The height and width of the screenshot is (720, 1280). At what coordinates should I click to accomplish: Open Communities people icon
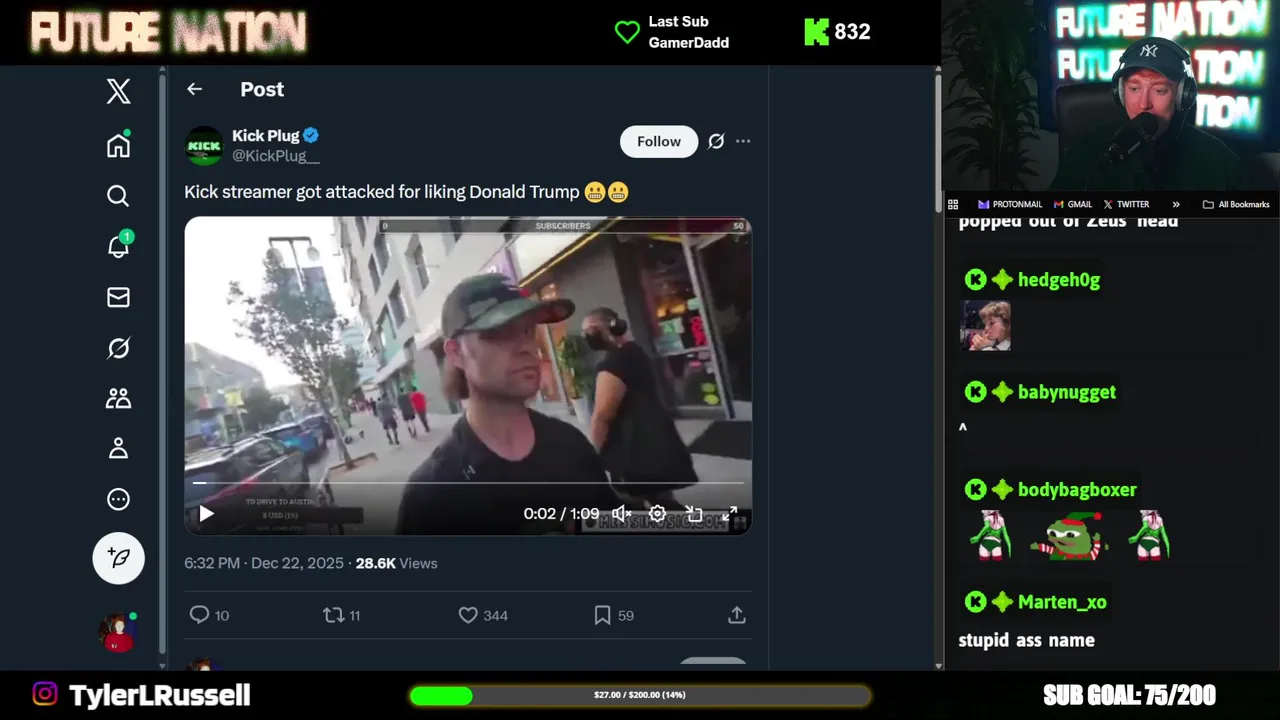(x=118, y=399)
